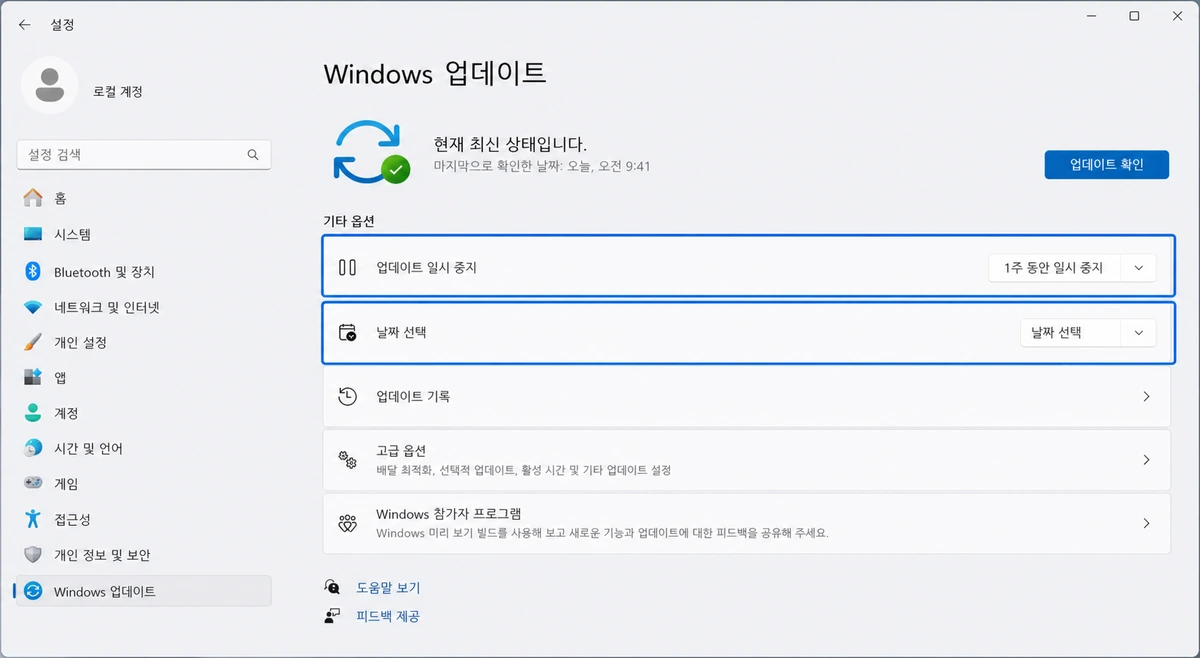This screenshot has width=1200, height=658.
Task: Click the time and language globe icon
Action: 33,448
